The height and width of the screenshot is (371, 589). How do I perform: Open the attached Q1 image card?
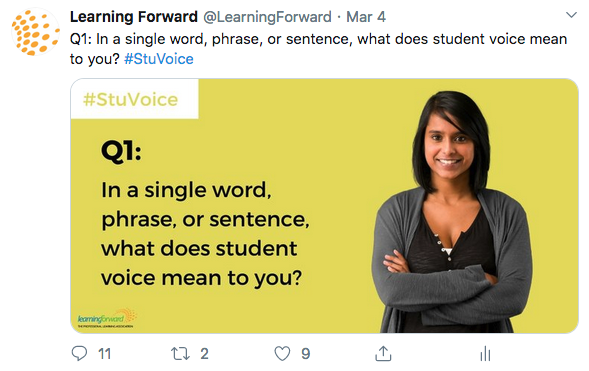pyautogui.click(x=325, y=206)
